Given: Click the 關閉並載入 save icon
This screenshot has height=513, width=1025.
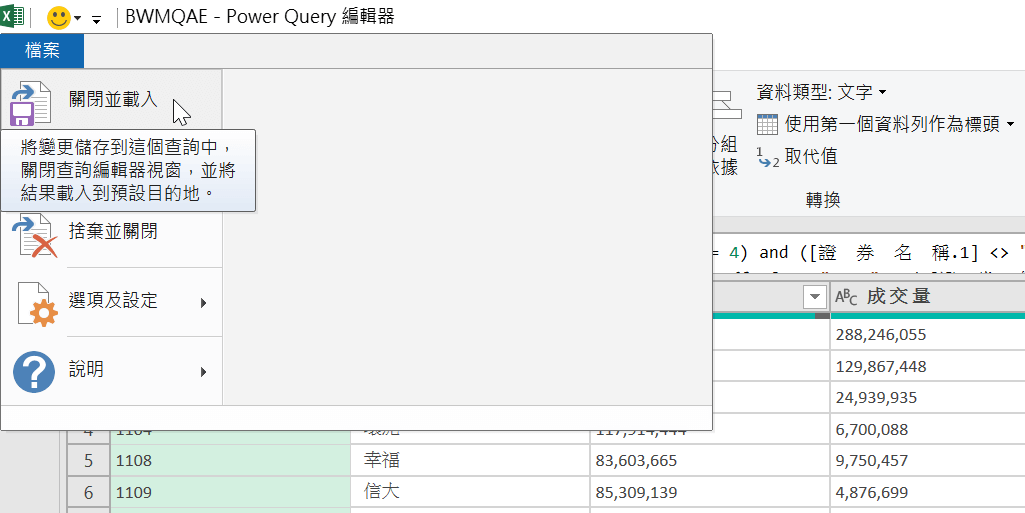Looking at the screenshot, I should pos(31,103).
